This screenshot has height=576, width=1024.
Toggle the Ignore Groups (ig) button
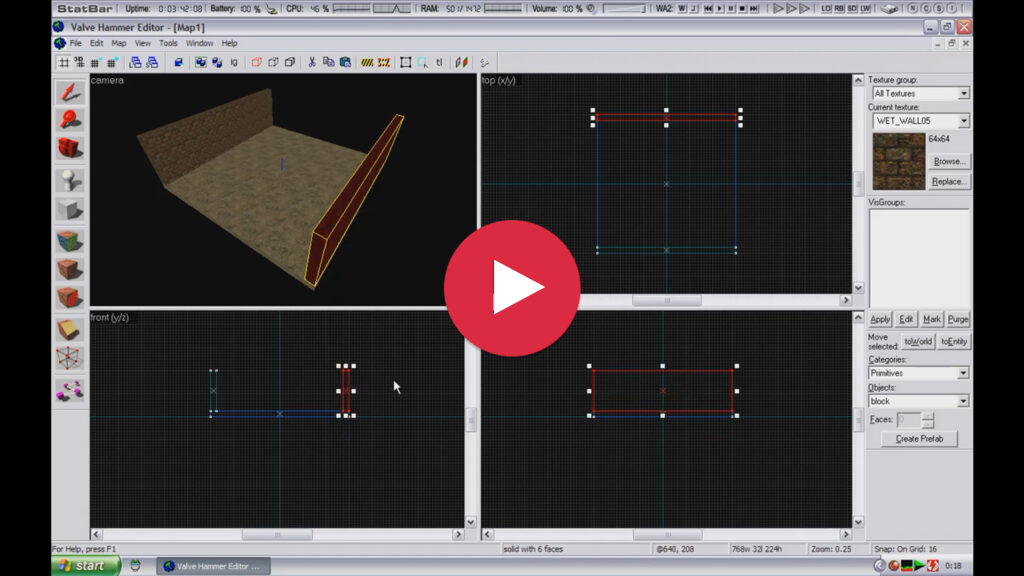tap(234, 62)
